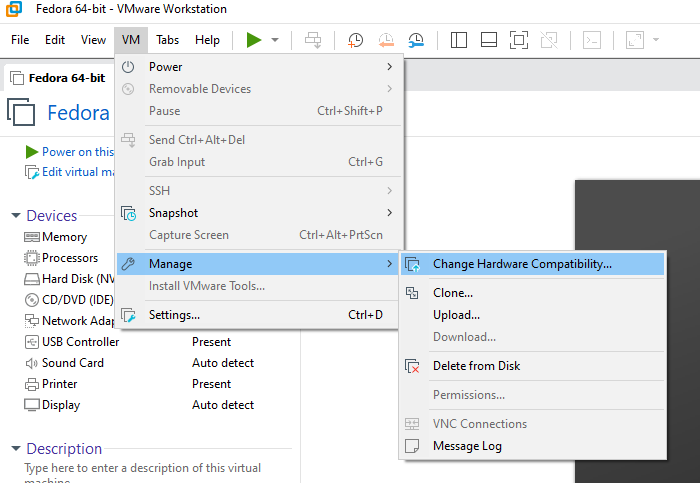Click Send Ctrl+Alt+Del toolbar icon

[x=312, y=40]
